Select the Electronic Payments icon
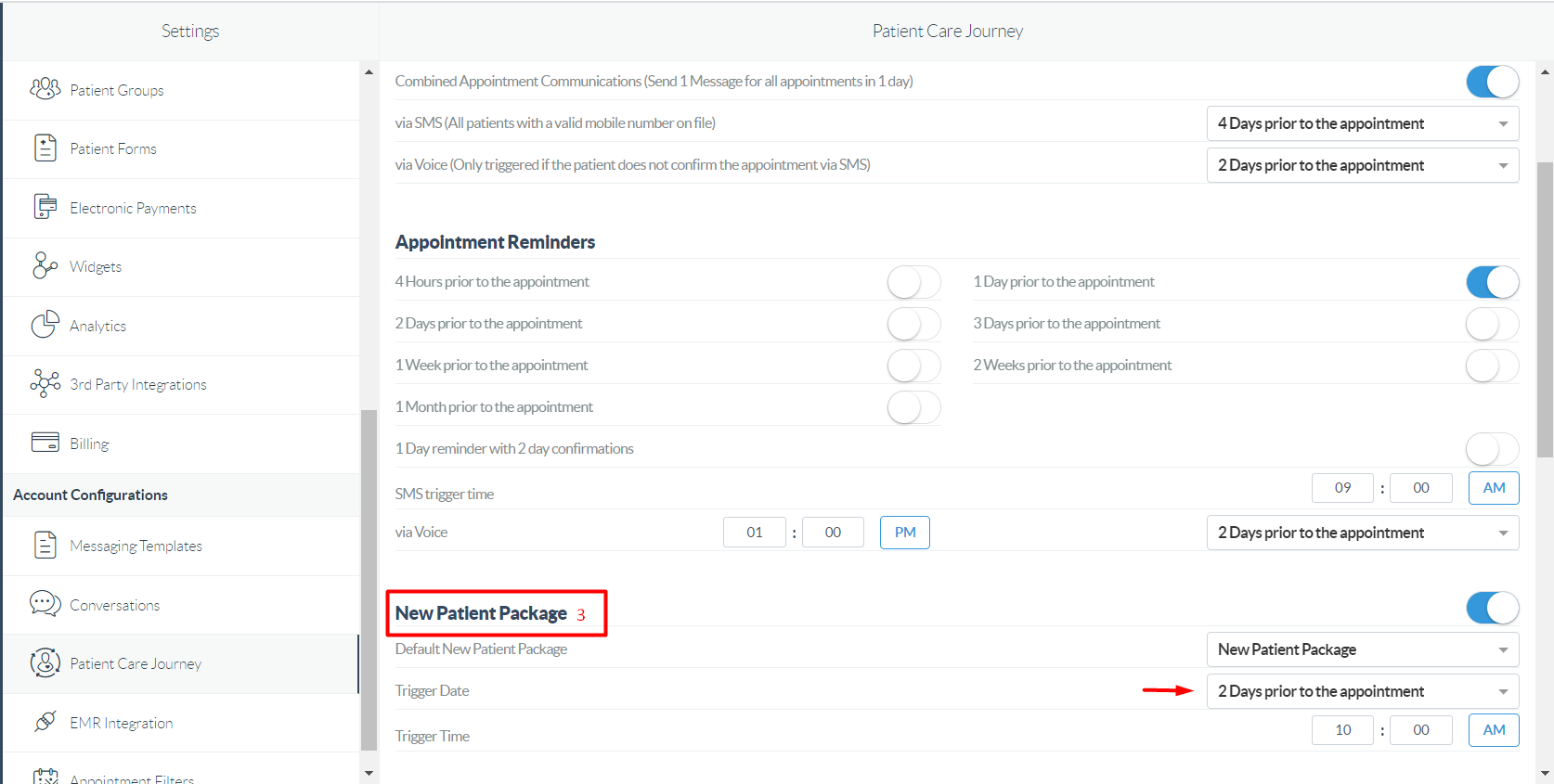Screen dimensions: 1554x784 (45, 206)
